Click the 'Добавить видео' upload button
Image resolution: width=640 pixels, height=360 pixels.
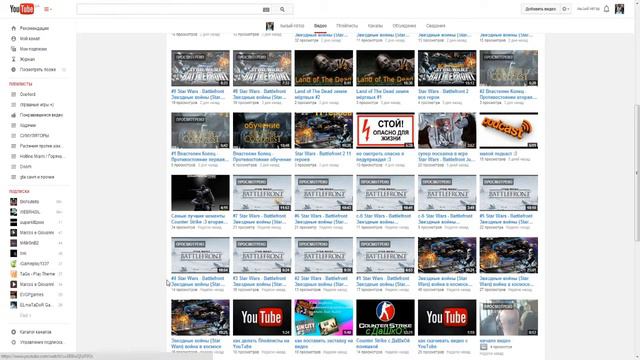pyautogui.click(x=540, y=9)
